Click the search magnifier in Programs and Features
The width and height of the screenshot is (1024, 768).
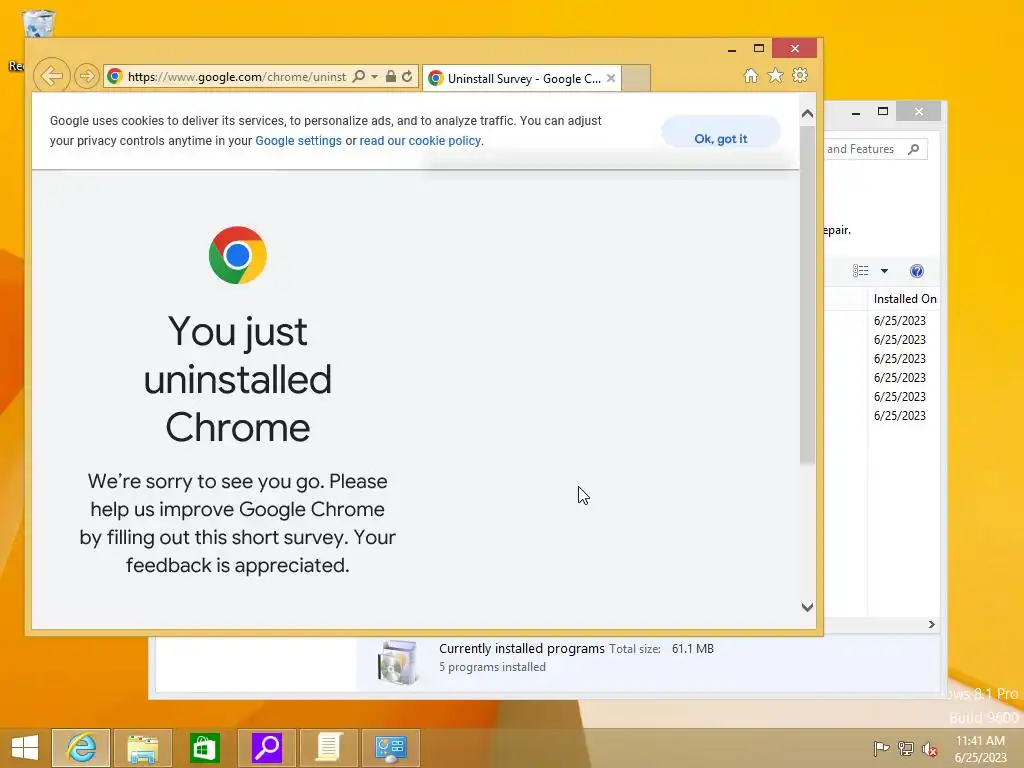[x=914, y=149]
